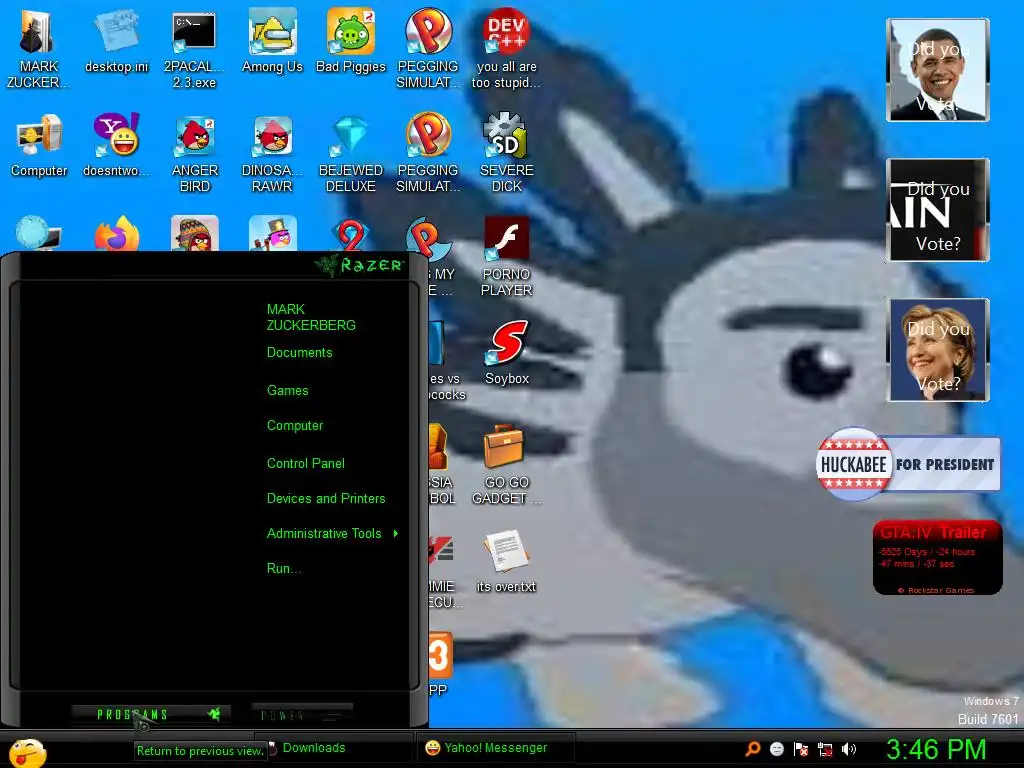Select Devices and Printers in start menu
The image size is (1024, 768).
326,498
